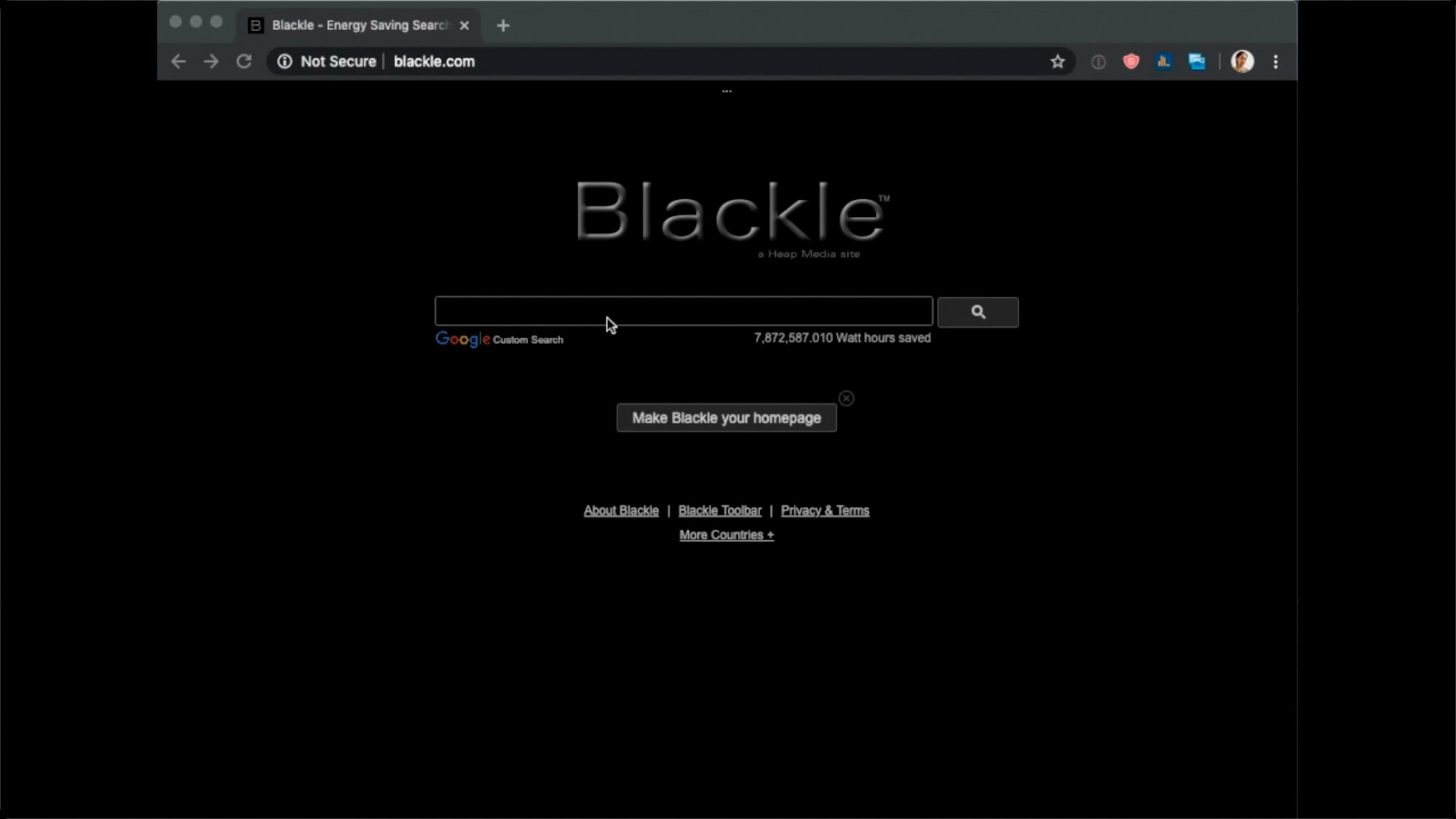Image resolution: width=1456 pixels, height=819 pixels.
Task: Open Chrome three-dot menu
Action: click(1275, 62)
